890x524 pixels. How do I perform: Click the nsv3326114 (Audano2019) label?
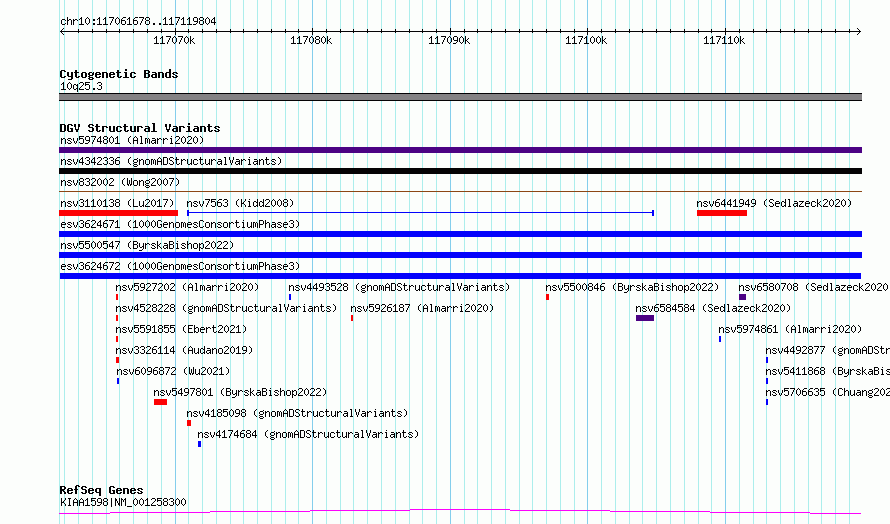pos(184,350)
